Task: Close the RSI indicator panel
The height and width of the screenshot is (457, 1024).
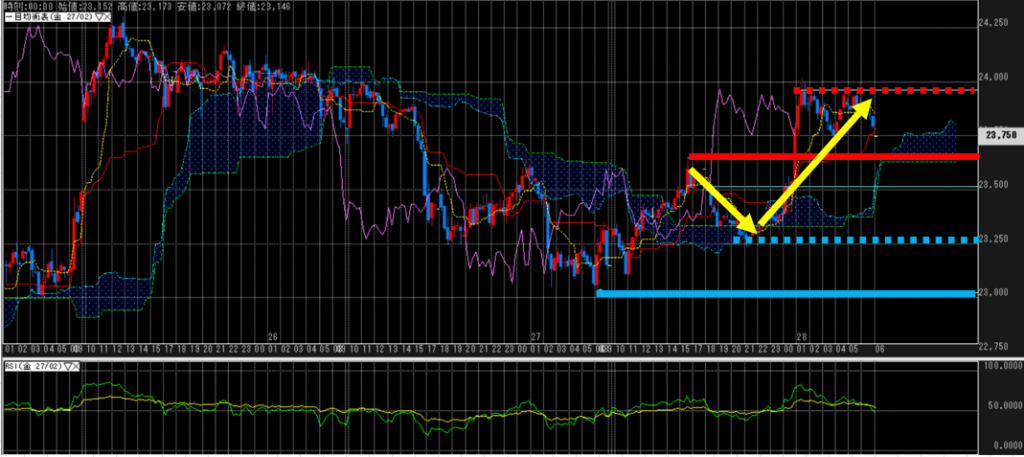Action: point(78,368)
